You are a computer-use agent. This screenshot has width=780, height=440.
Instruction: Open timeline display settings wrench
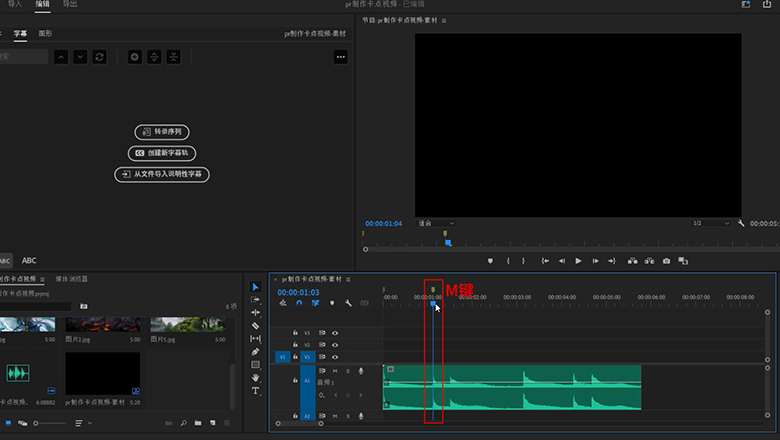[348, 303]
